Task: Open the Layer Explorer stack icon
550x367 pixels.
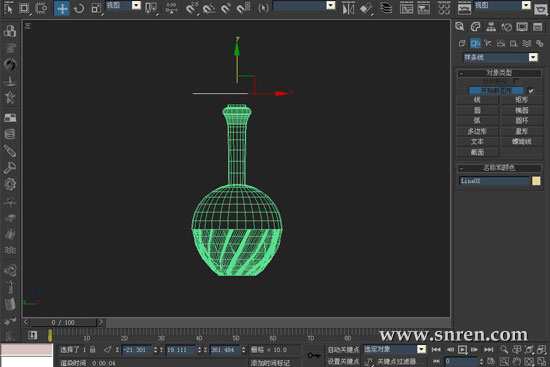Action: pos(386,8)
